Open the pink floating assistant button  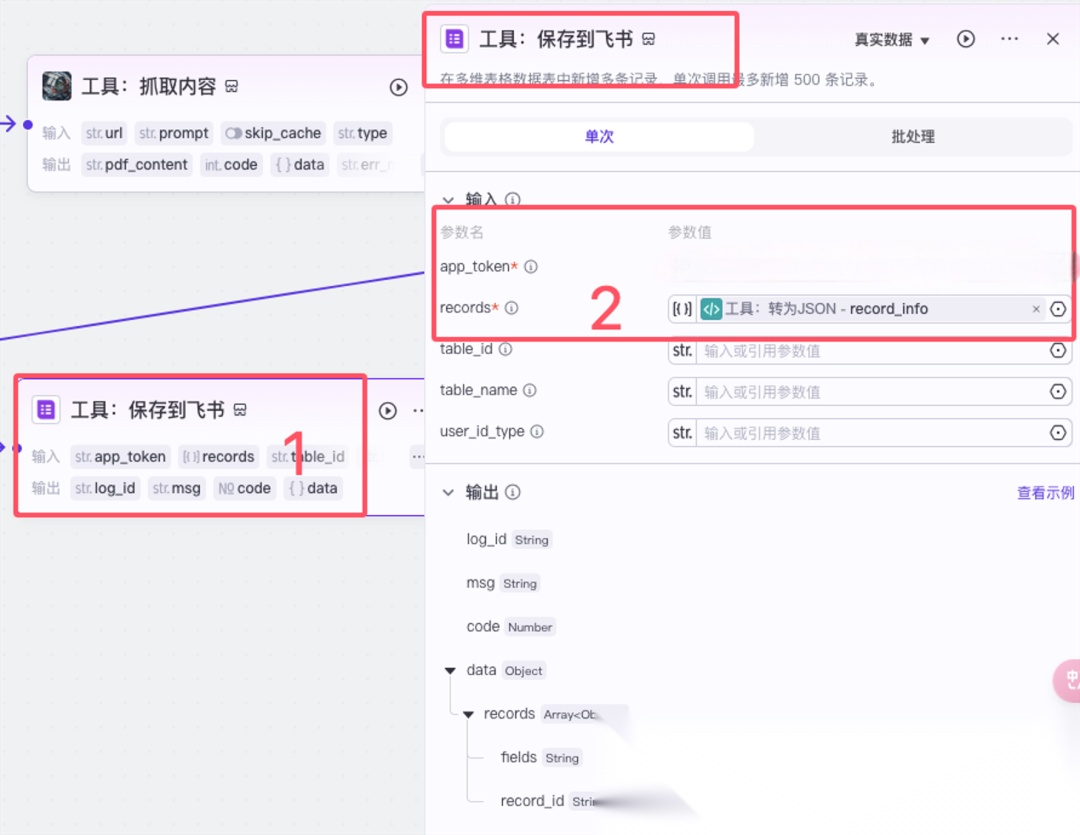(1068, 681)
